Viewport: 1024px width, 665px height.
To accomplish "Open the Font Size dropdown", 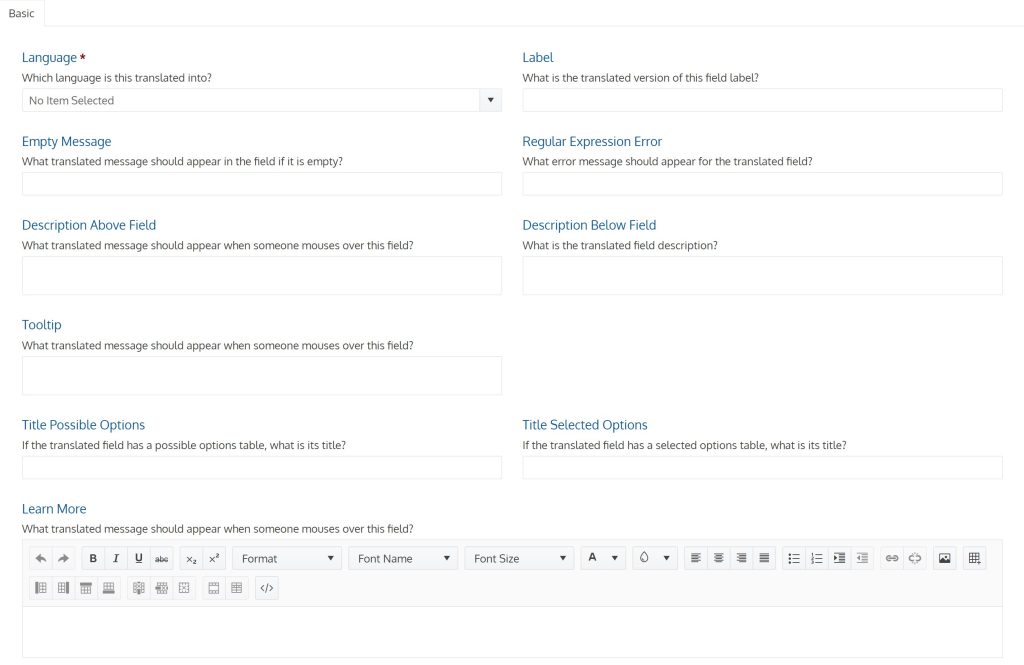I will tap(519, 559).
